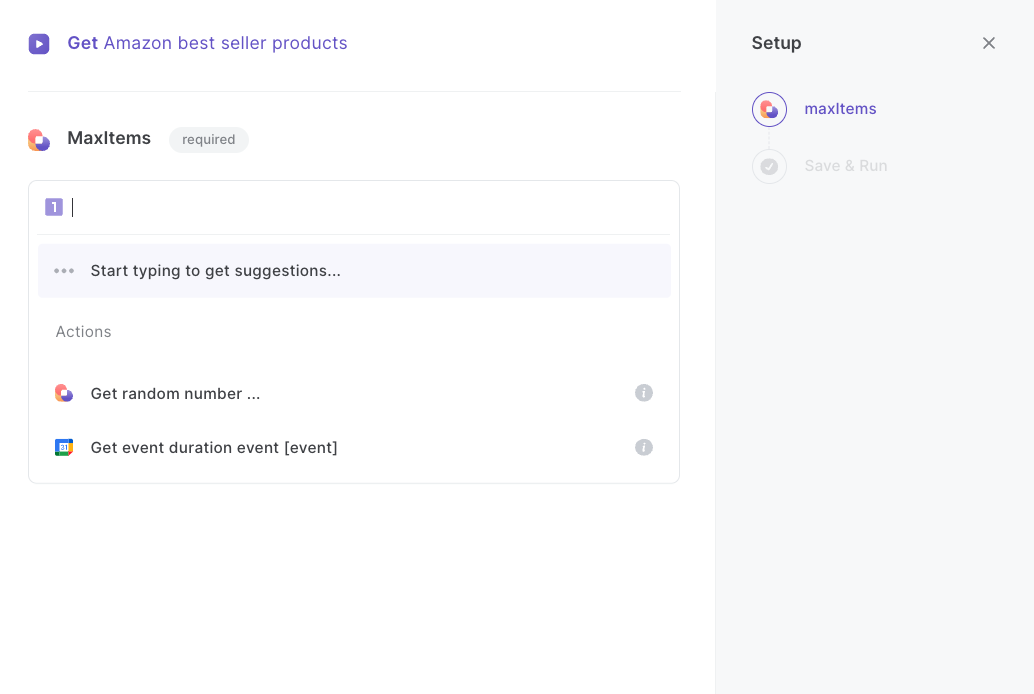The width and height of the screenshot is (1034, 694).
Task: Click the purple play icon beside the title
Action: click(x=39, y=44)
